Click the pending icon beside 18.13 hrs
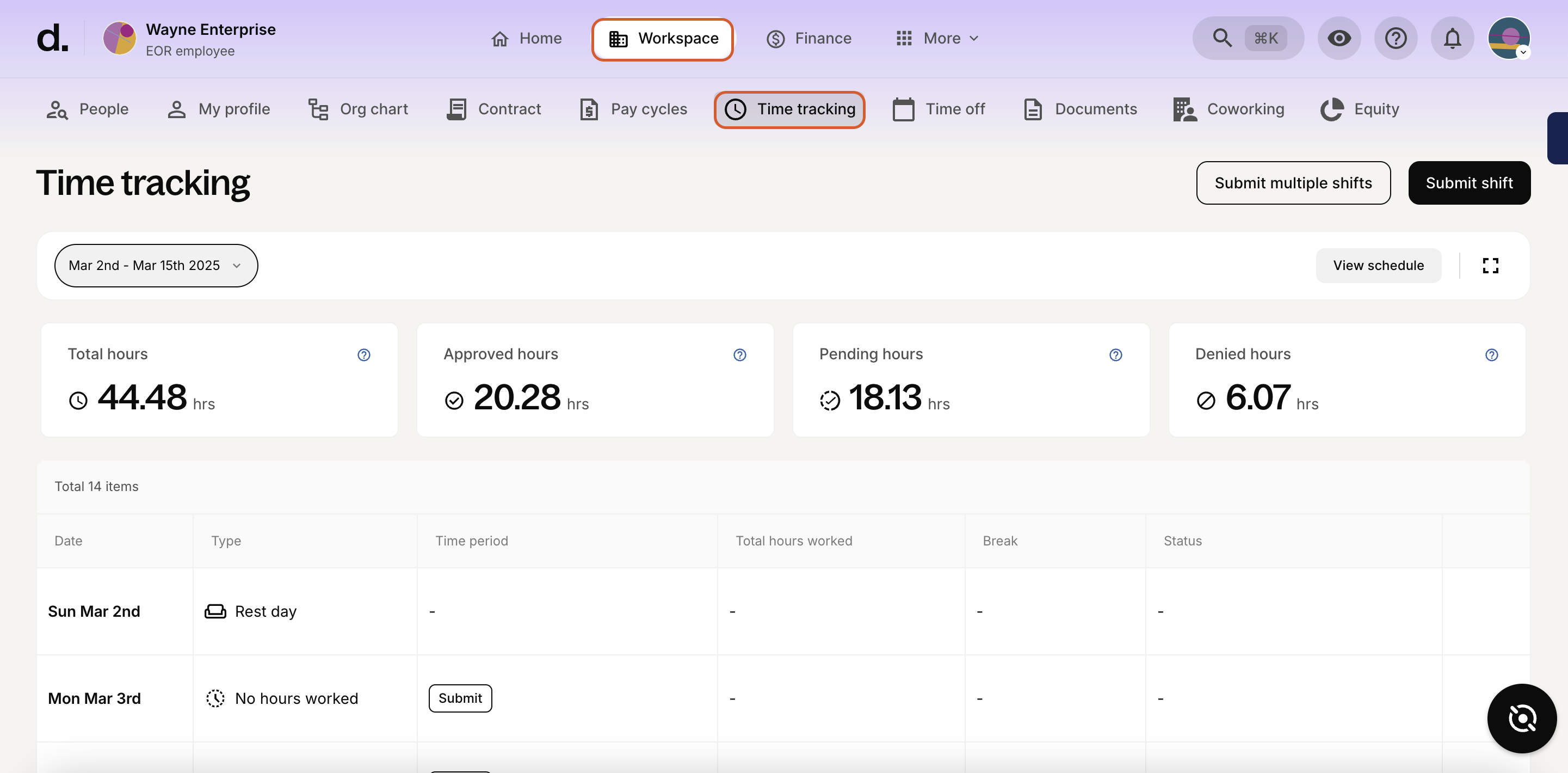Screen dimensions: 1568x773 click(x=830, y=400)
